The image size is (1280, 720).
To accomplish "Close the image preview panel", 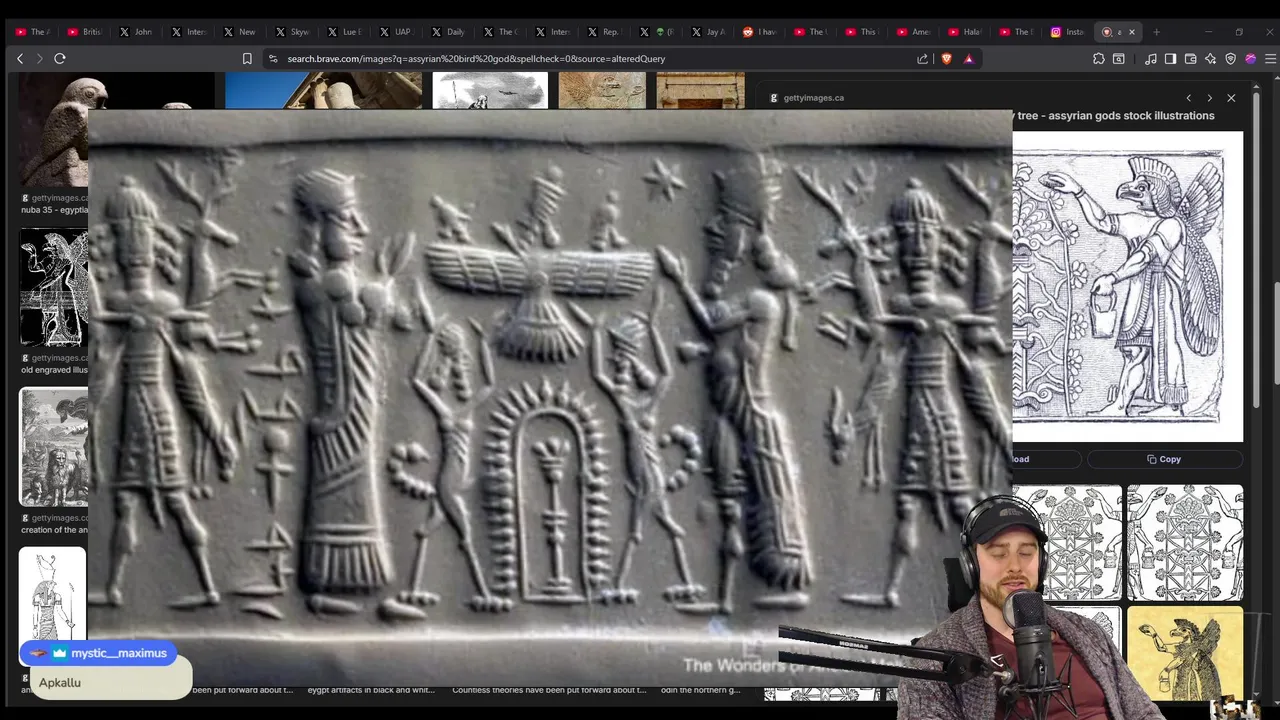I will tap(1231, 98).
